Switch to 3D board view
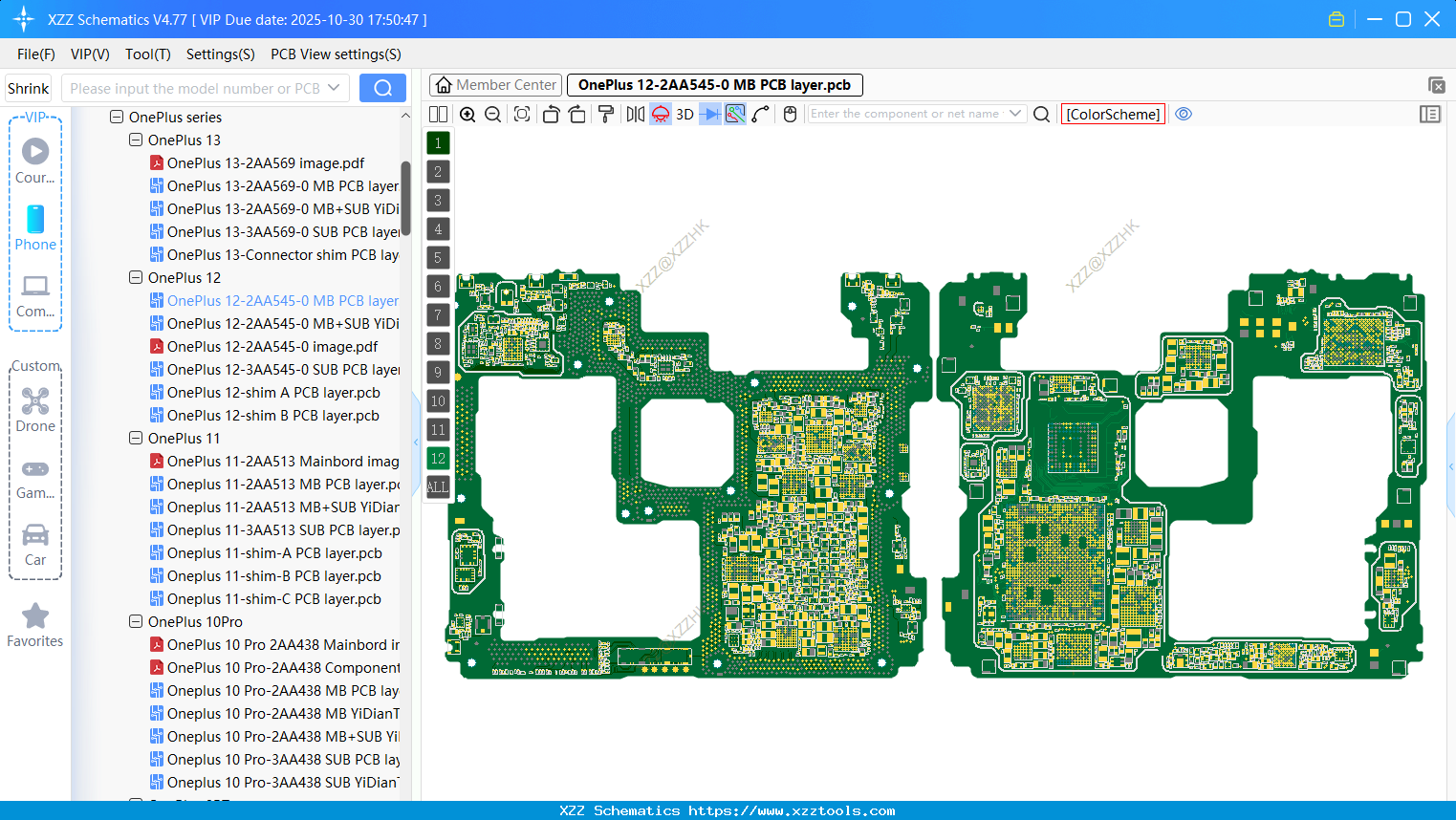The width and height of the screenshot is (1456, 820). tap(685, 114)
